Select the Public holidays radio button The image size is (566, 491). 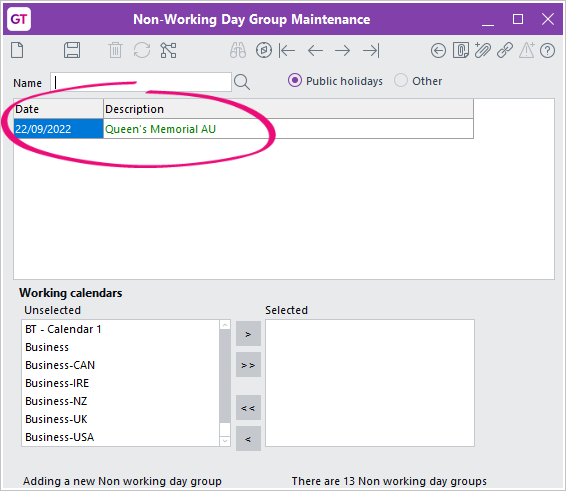(x=295, y=80)
